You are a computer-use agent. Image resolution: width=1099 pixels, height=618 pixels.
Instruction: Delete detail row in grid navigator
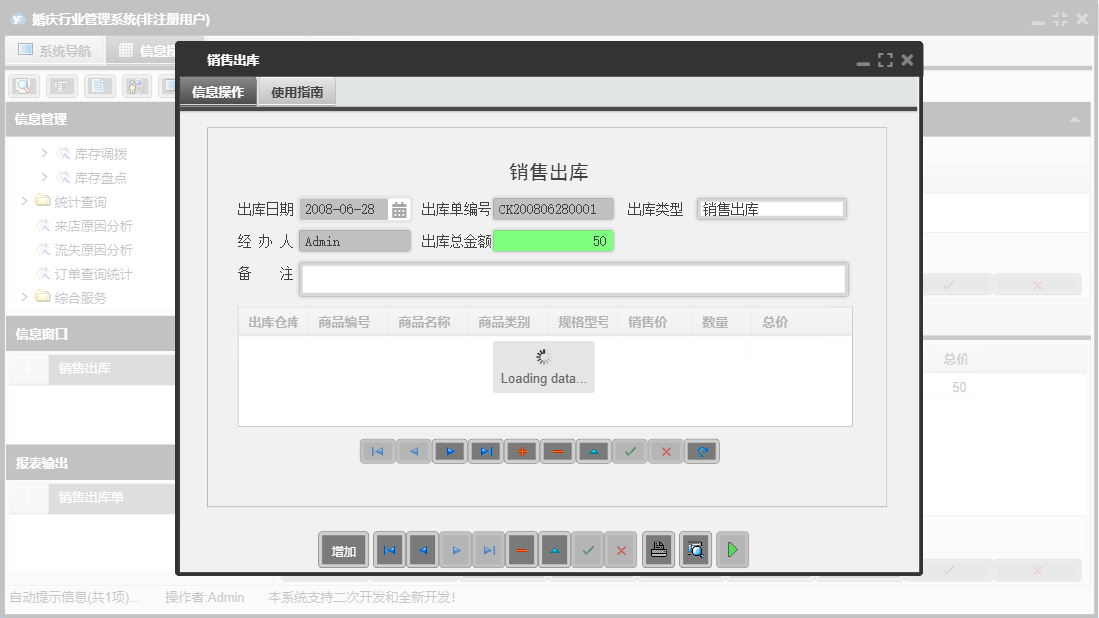tap(558, 451)
